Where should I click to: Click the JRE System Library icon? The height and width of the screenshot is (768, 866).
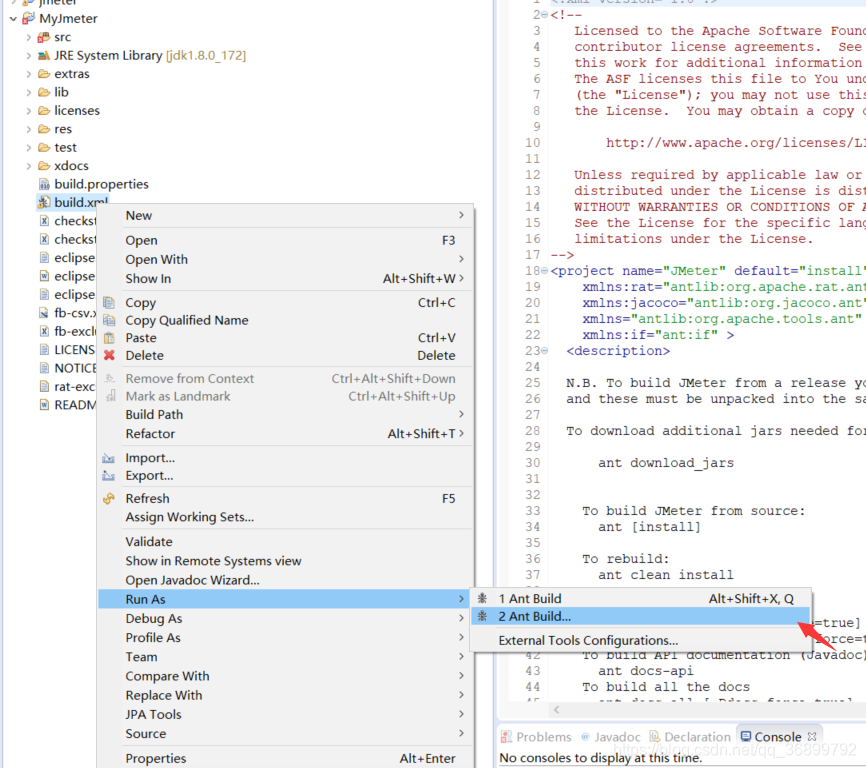[x=44, y=56]
